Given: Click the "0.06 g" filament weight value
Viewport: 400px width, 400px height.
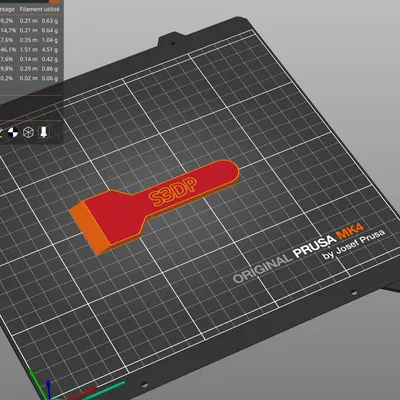Looking at the screenshot, I should pyautogui.click(x=50, y=78).
